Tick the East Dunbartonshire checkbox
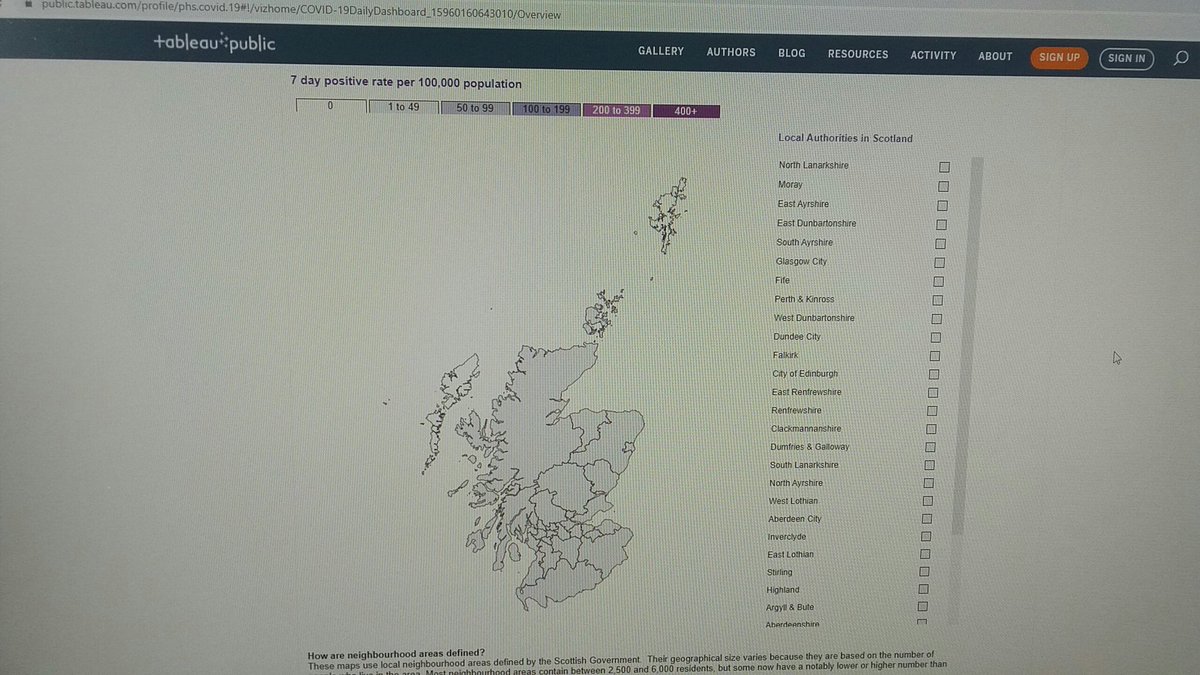Image resolution: width=1200 pixels, height=675 pixels. 941,224
